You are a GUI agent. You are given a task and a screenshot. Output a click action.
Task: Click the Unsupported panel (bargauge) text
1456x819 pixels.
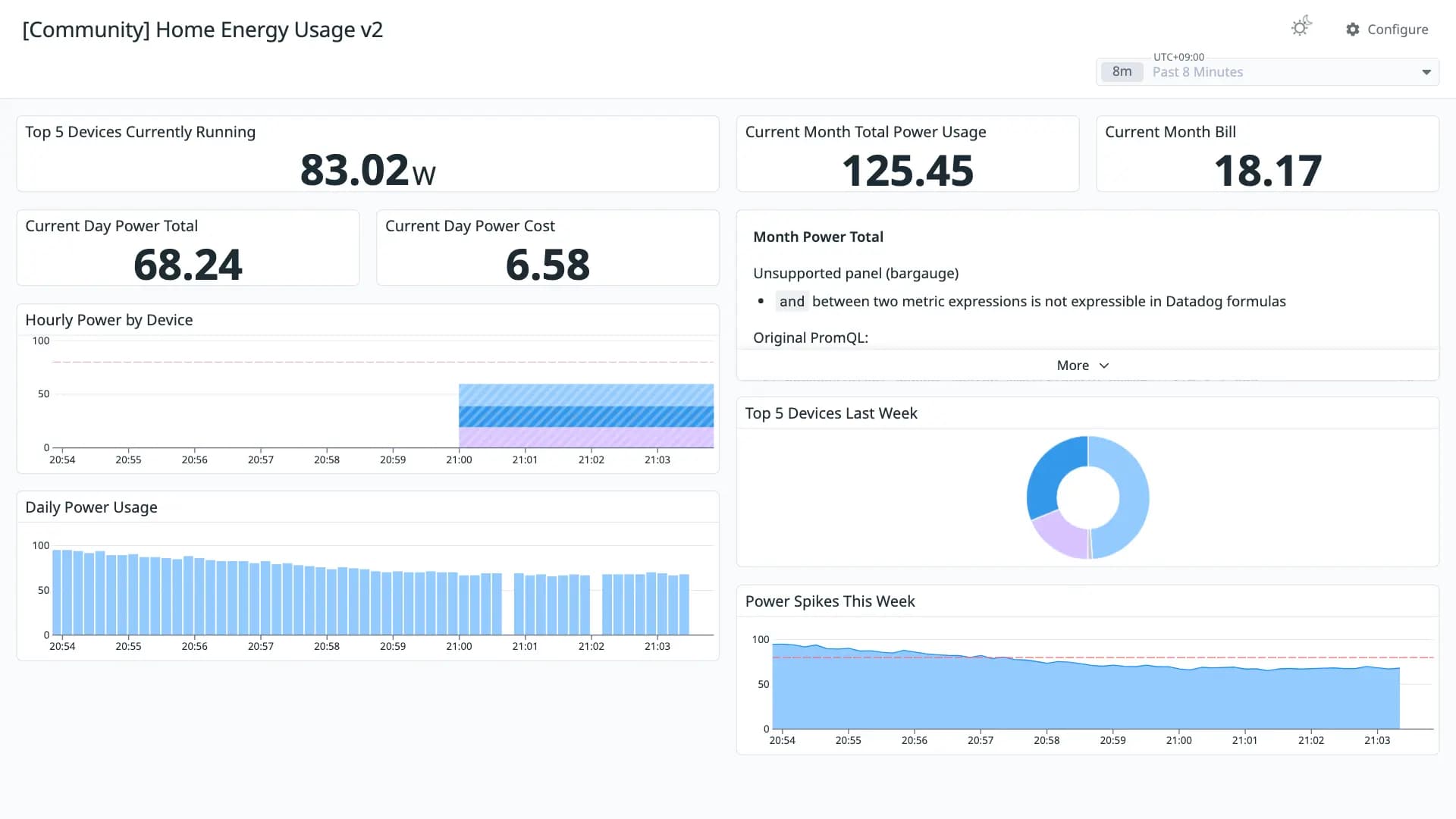tap(856, 273)
